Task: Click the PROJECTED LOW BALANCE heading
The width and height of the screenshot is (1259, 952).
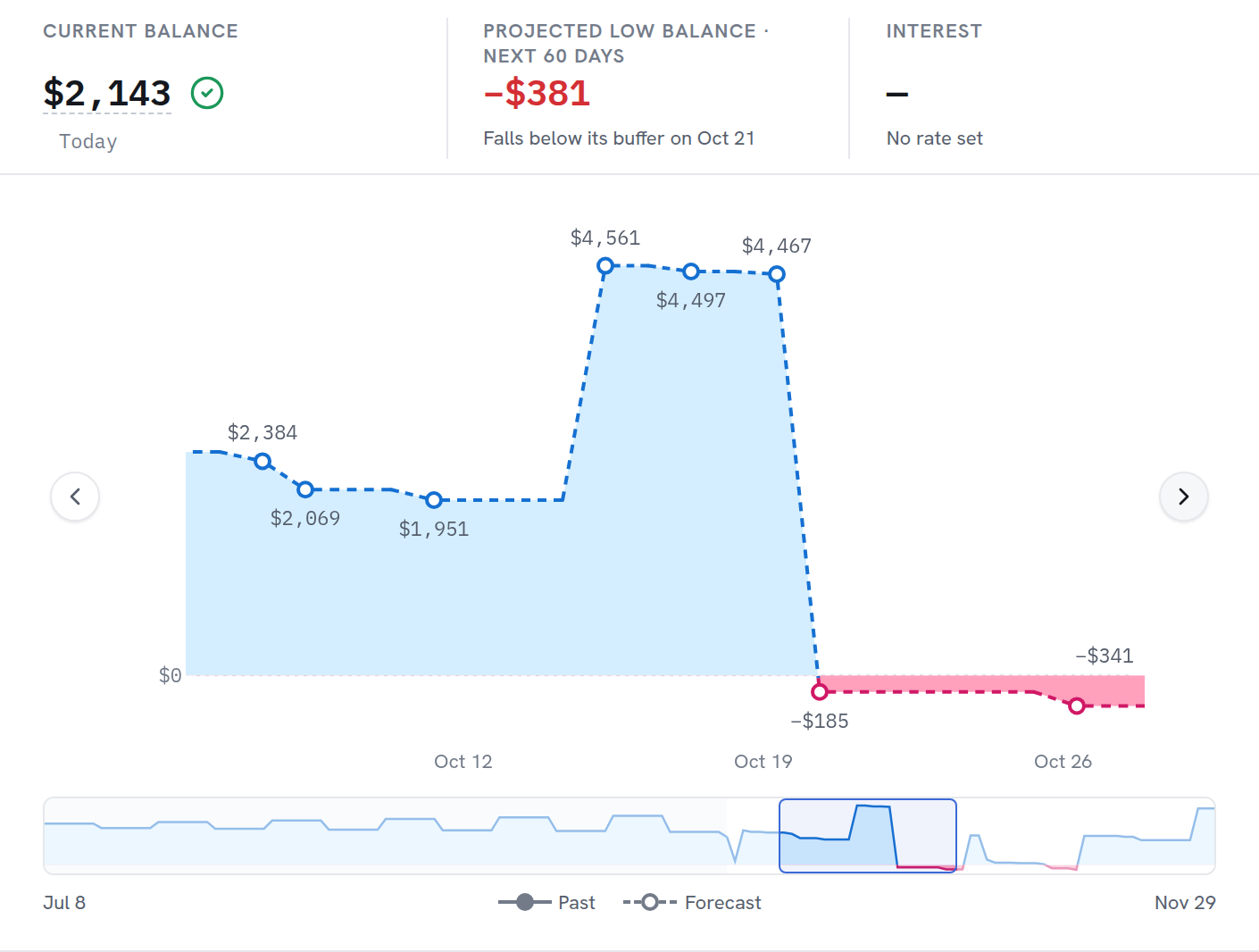Action: coord(626,44)
